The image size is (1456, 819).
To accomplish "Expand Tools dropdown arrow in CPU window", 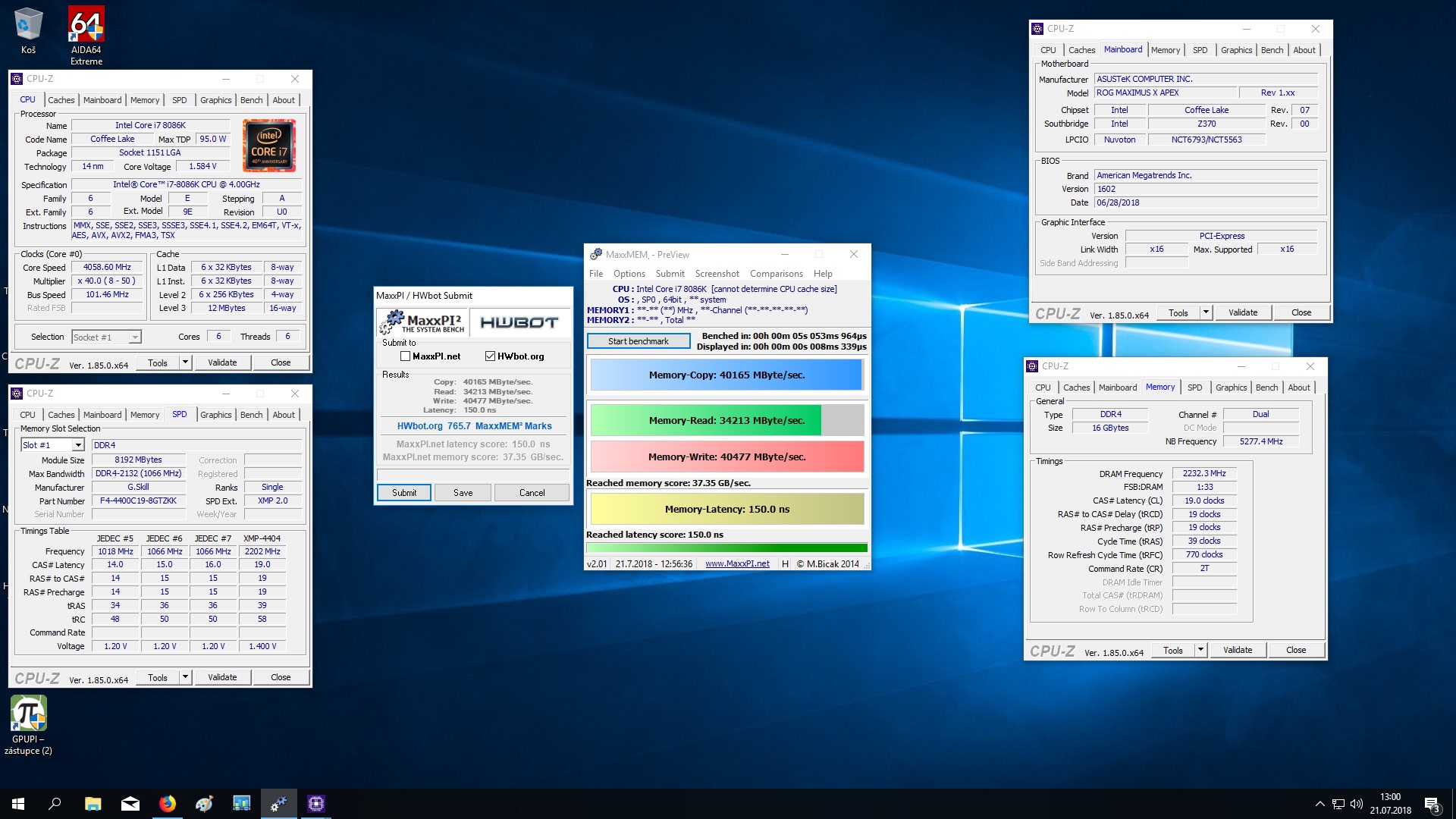I will tap(185, 362).
